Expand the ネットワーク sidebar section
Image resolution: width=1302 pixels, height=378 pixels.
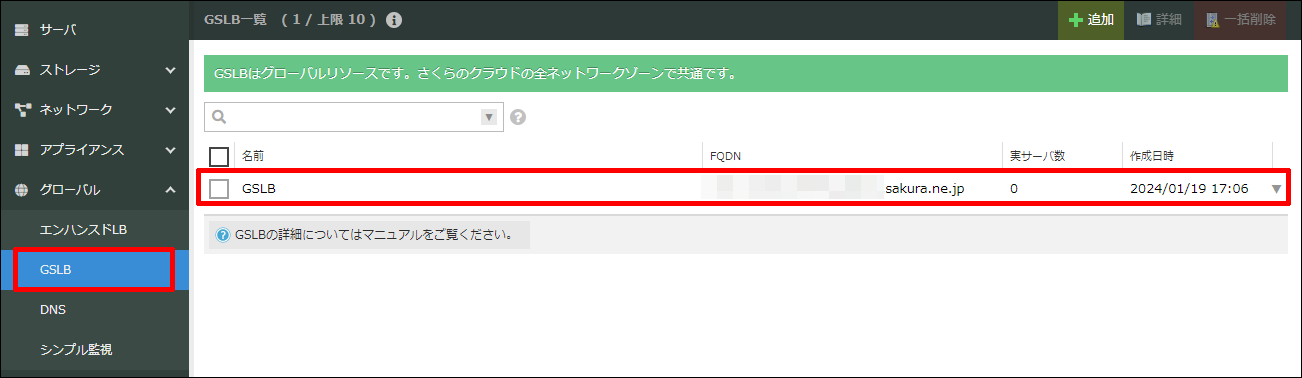tap(170, 110)
